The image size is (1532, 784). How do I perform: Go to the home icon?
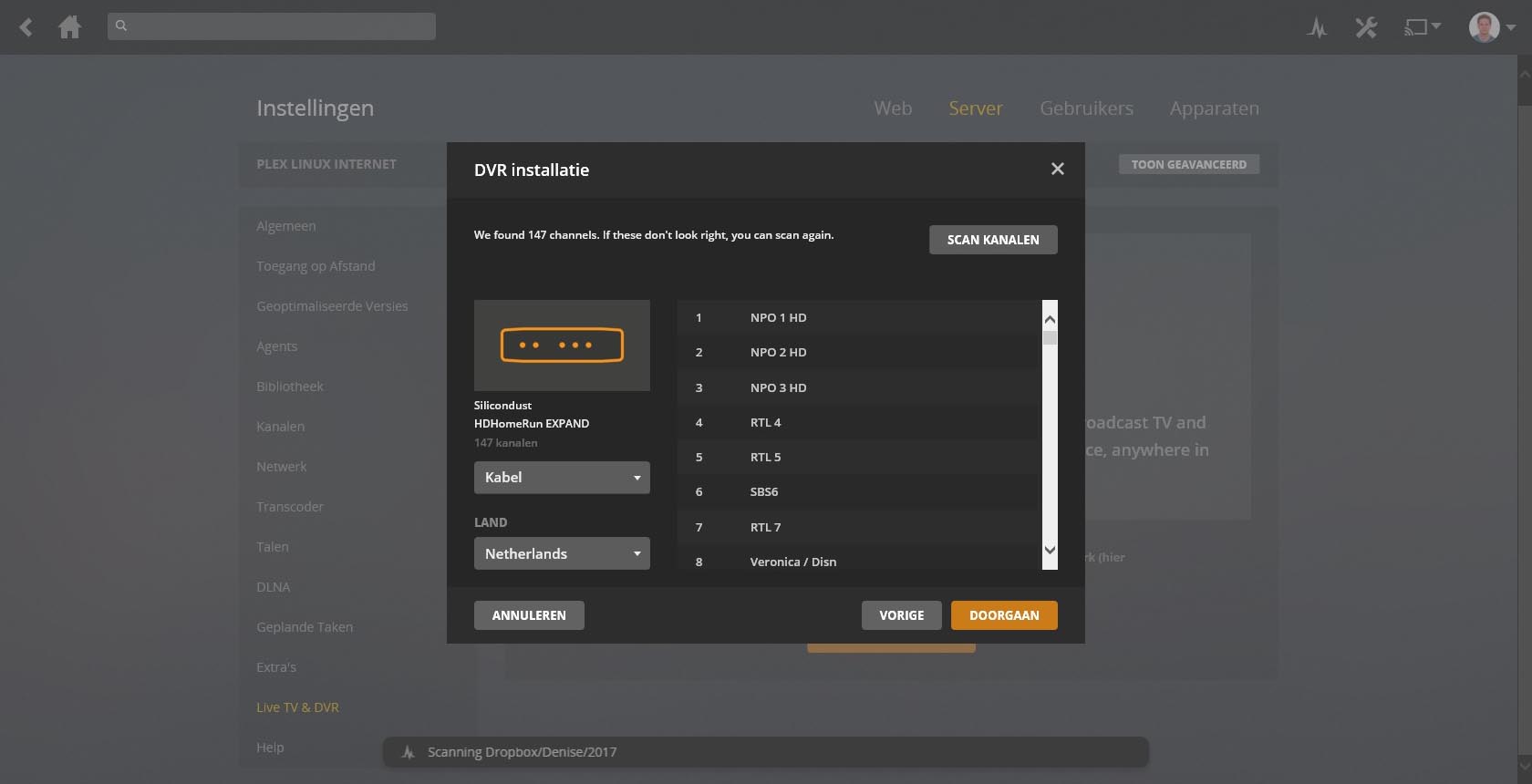(69, 27)
